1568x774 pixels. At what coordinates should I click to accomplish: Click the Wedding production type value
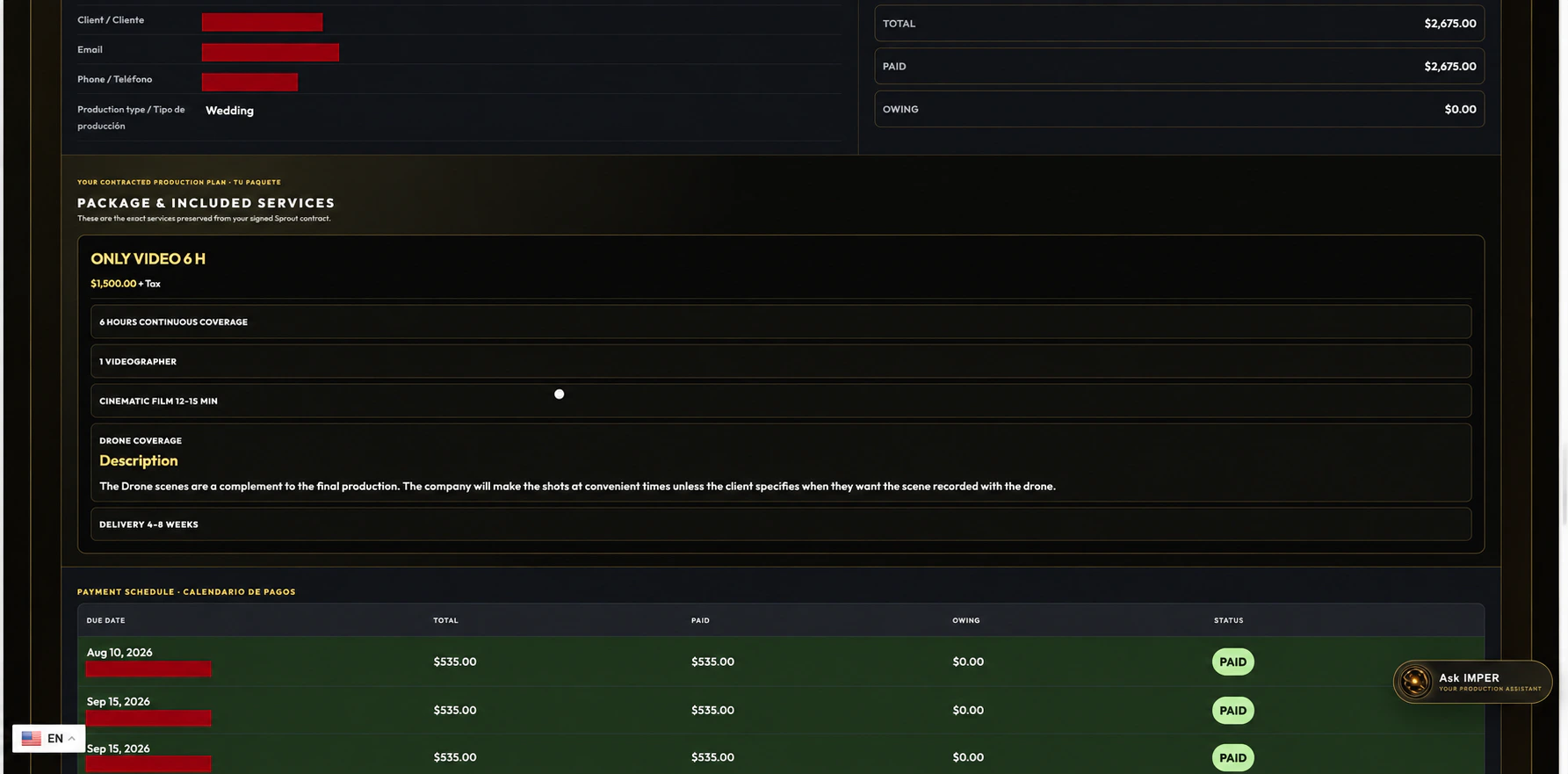[x=229, y=111]
